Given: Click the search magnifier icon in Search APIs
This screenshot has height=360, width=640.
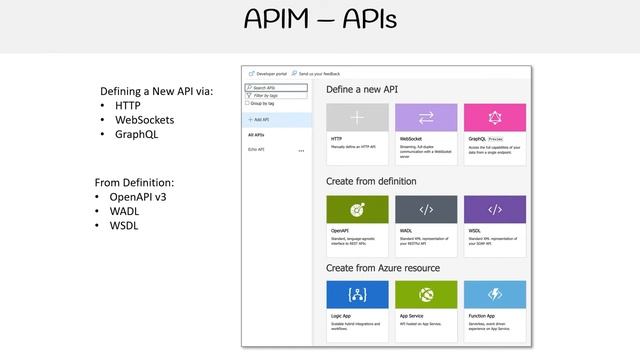Looking at the screenshot, I should click(x=249, y=87).
